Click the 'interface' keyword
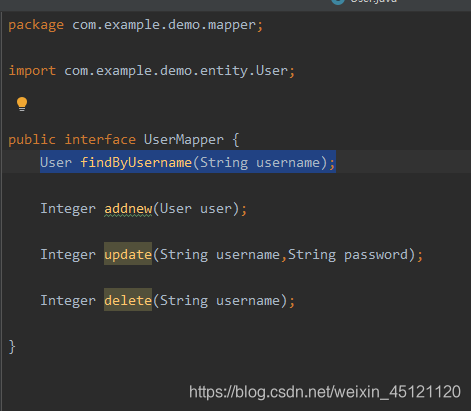This screenshot has height=411, width=471. (x=100, y=139)
